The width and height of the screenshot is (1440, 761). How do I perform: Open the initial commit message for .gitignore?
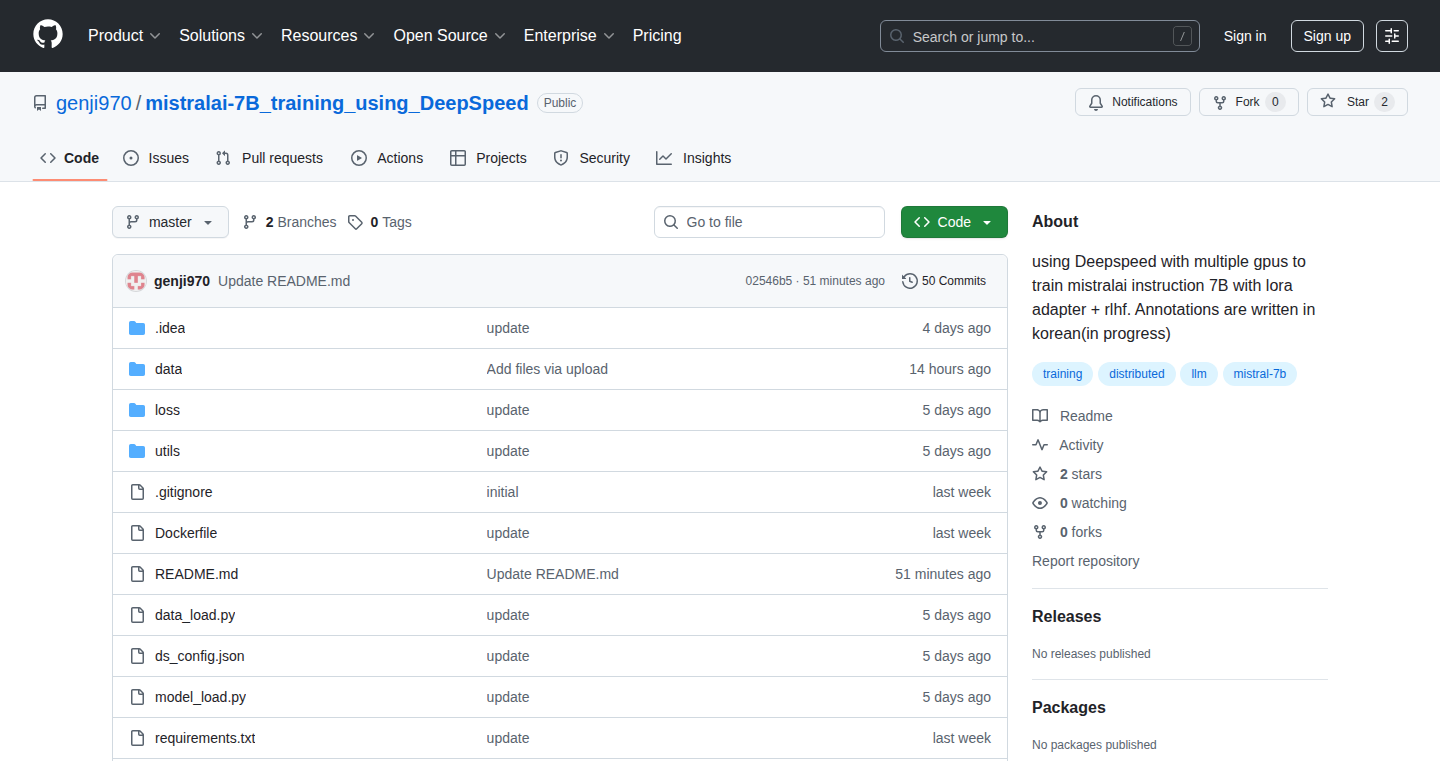(x=502, y=492)
